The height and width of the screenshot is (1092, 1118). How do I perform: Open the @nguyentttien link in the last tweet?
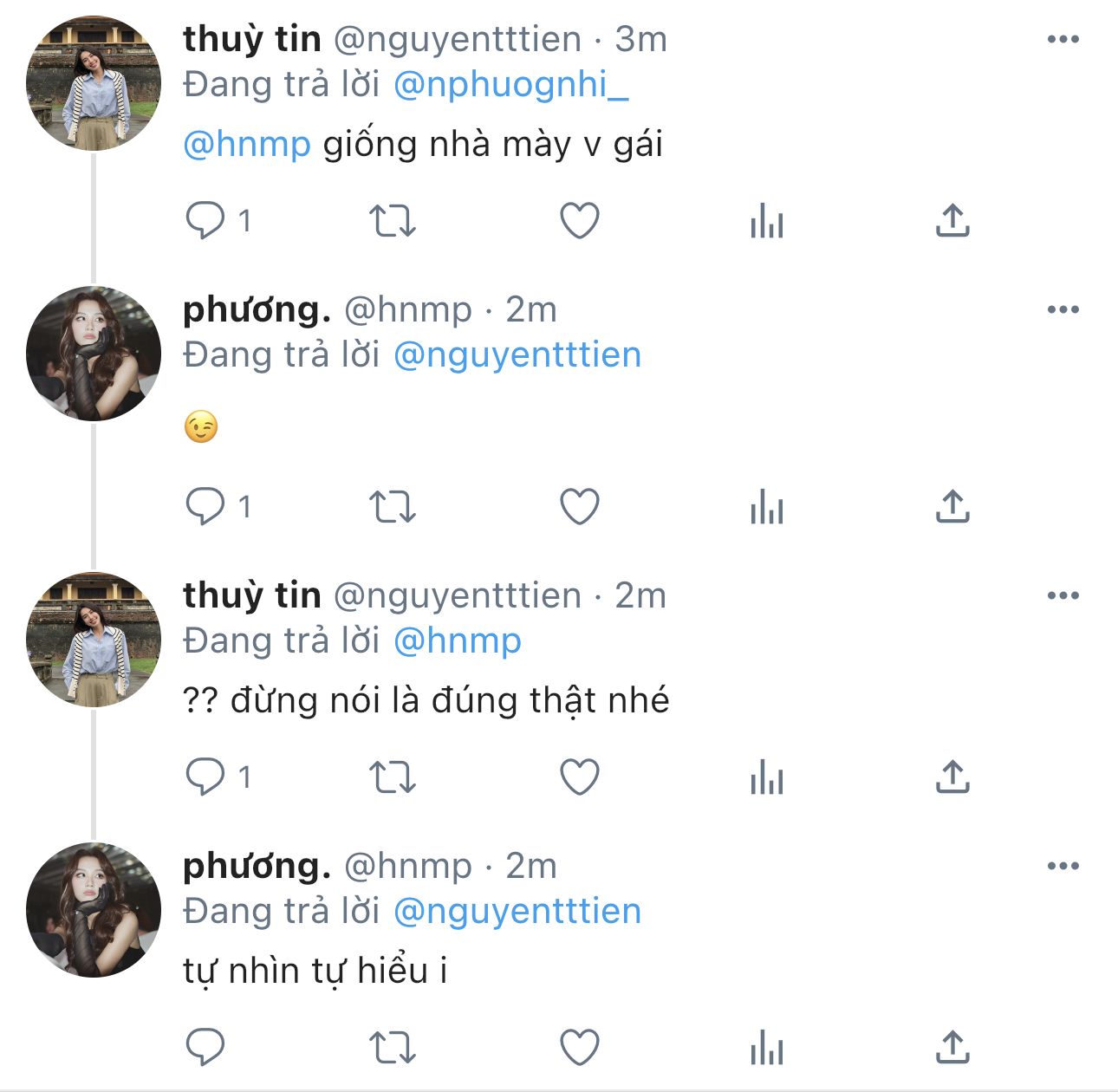click(x=517, y=912)
